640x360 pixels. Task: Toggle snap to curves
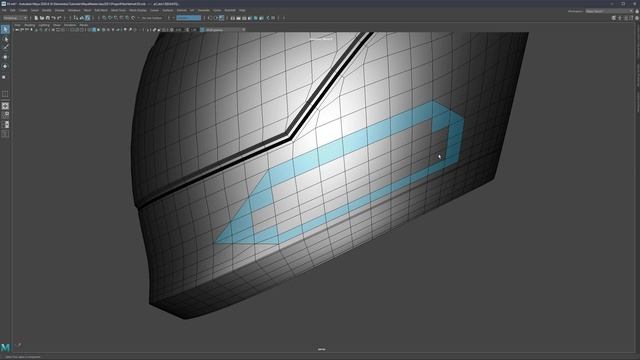coord(110,18)
